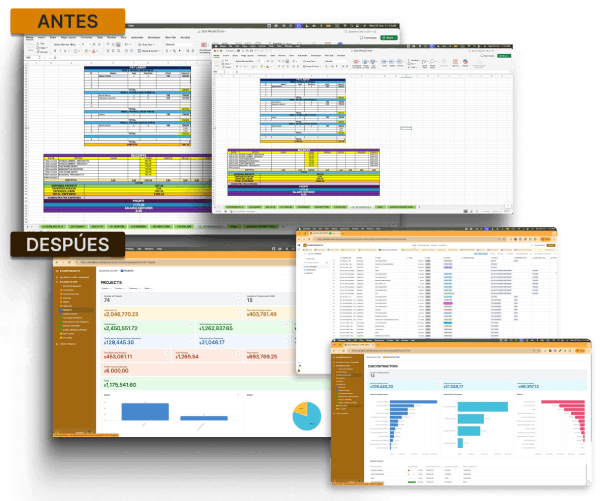
Task: Click name box in back Excel window
Action: (x=33, y=58)
